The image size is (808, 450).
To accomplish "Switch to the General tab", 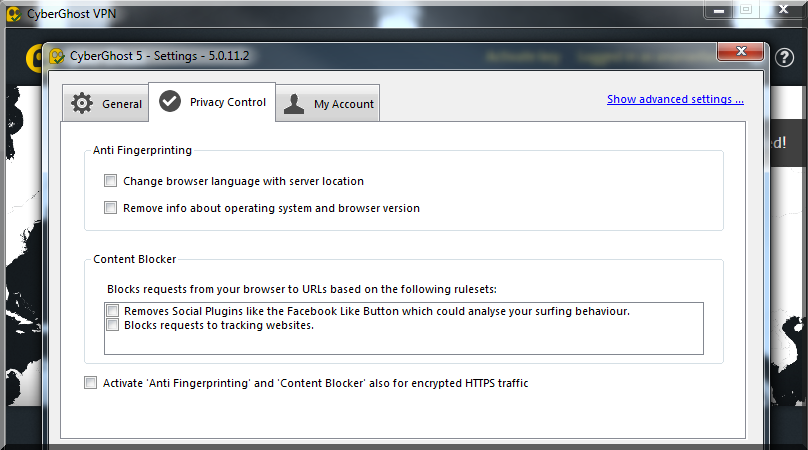I will [x=106, y=104].
